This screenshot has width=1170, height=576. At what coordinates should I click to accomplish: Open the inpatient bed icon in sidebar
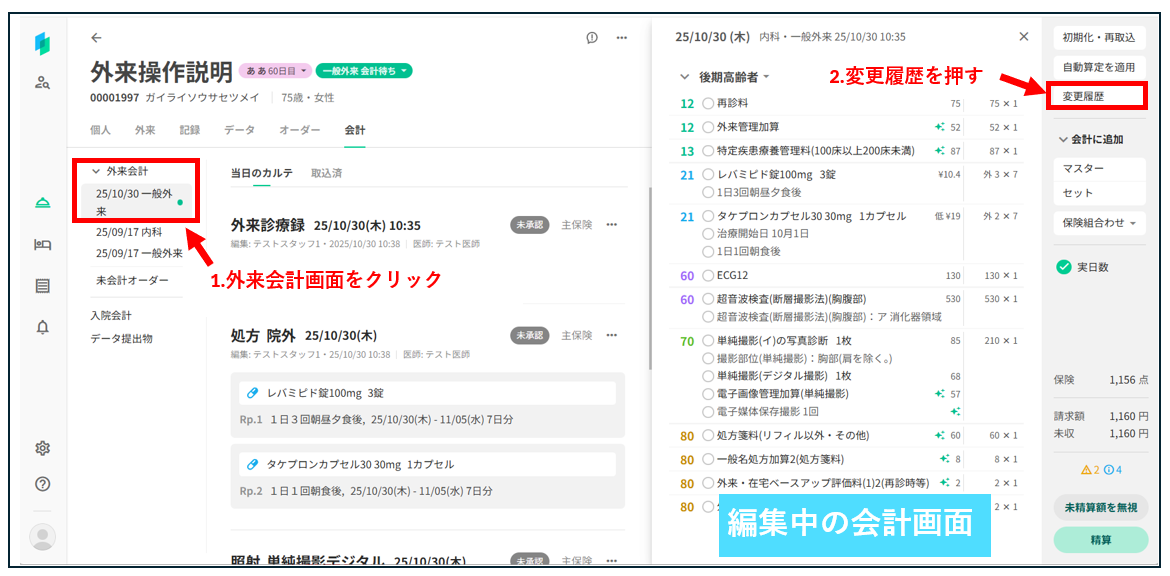click(x=42, y=244)
